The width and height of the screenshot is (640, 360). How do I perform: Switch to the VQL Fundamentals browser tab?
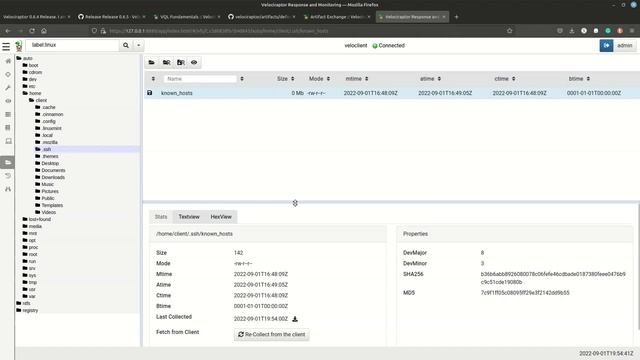(187, 17)
